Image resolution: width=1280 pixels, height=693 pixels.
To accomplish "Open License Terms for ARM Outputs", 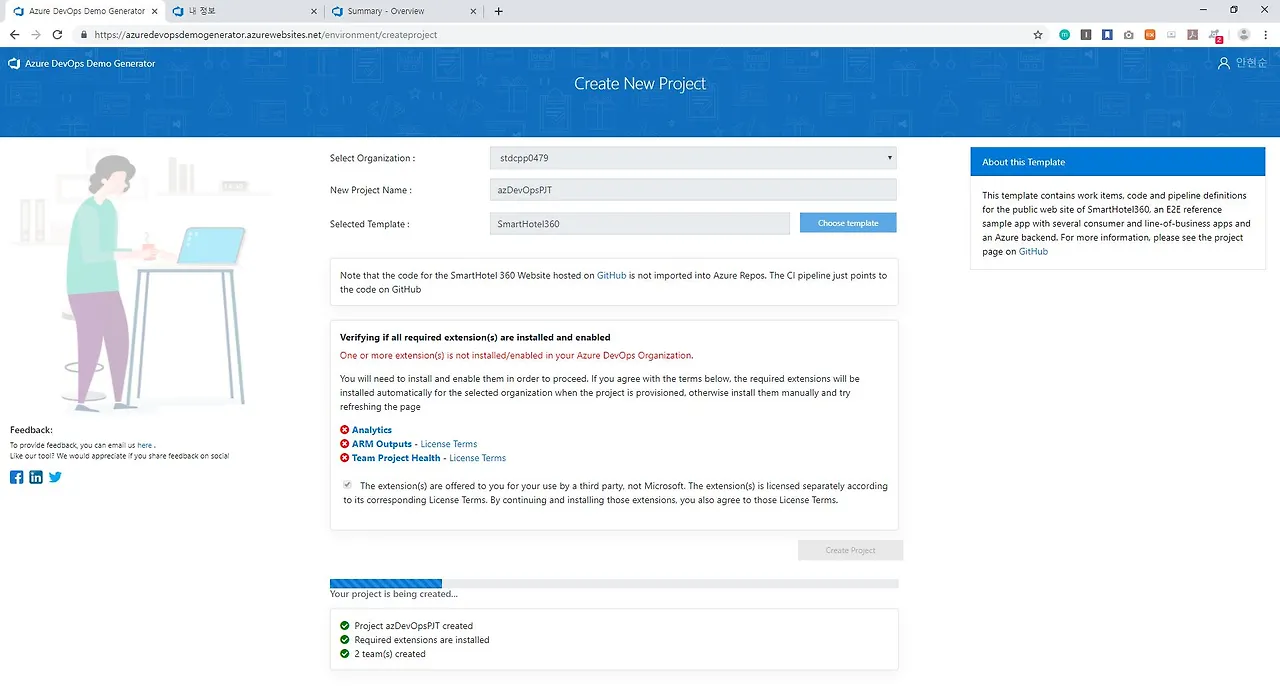I will point(449,444).
